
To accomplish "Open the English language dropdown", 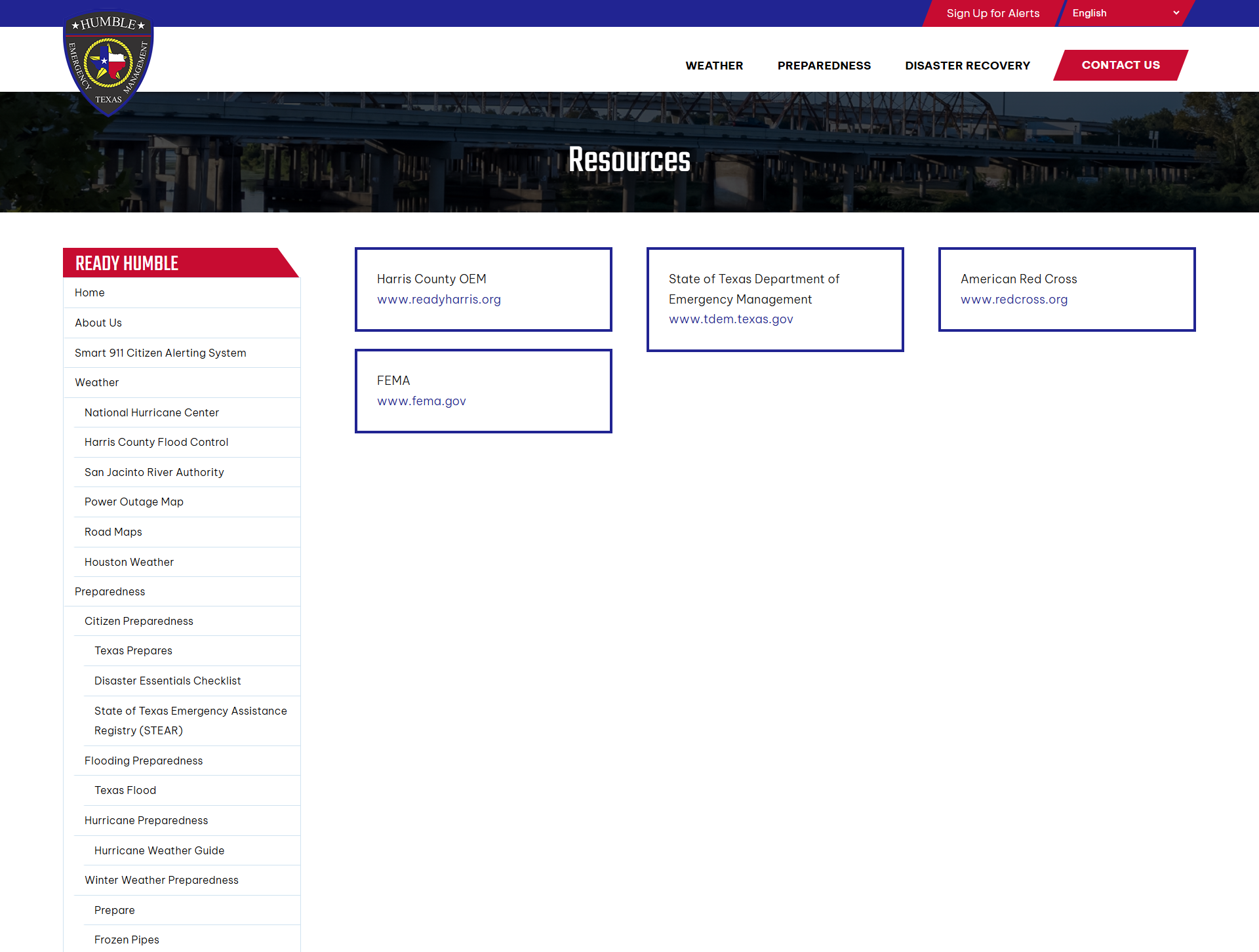I will click(1125, 13).
